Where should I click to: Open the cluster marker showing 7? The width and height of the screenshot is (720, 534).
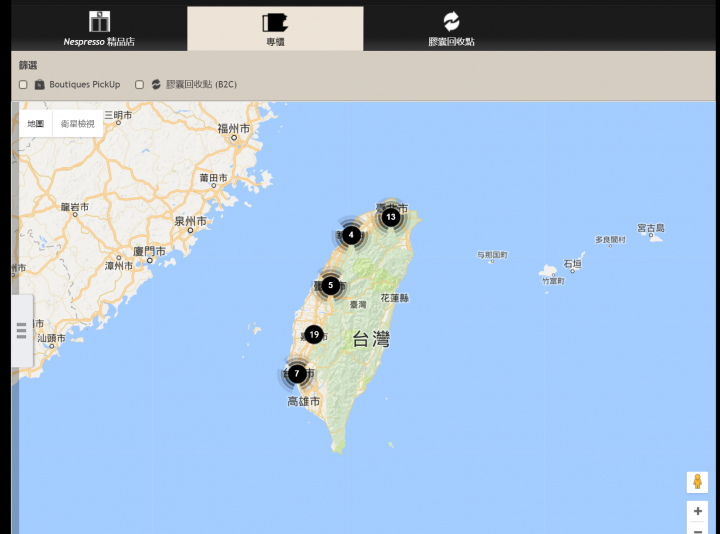click(297, 373)
